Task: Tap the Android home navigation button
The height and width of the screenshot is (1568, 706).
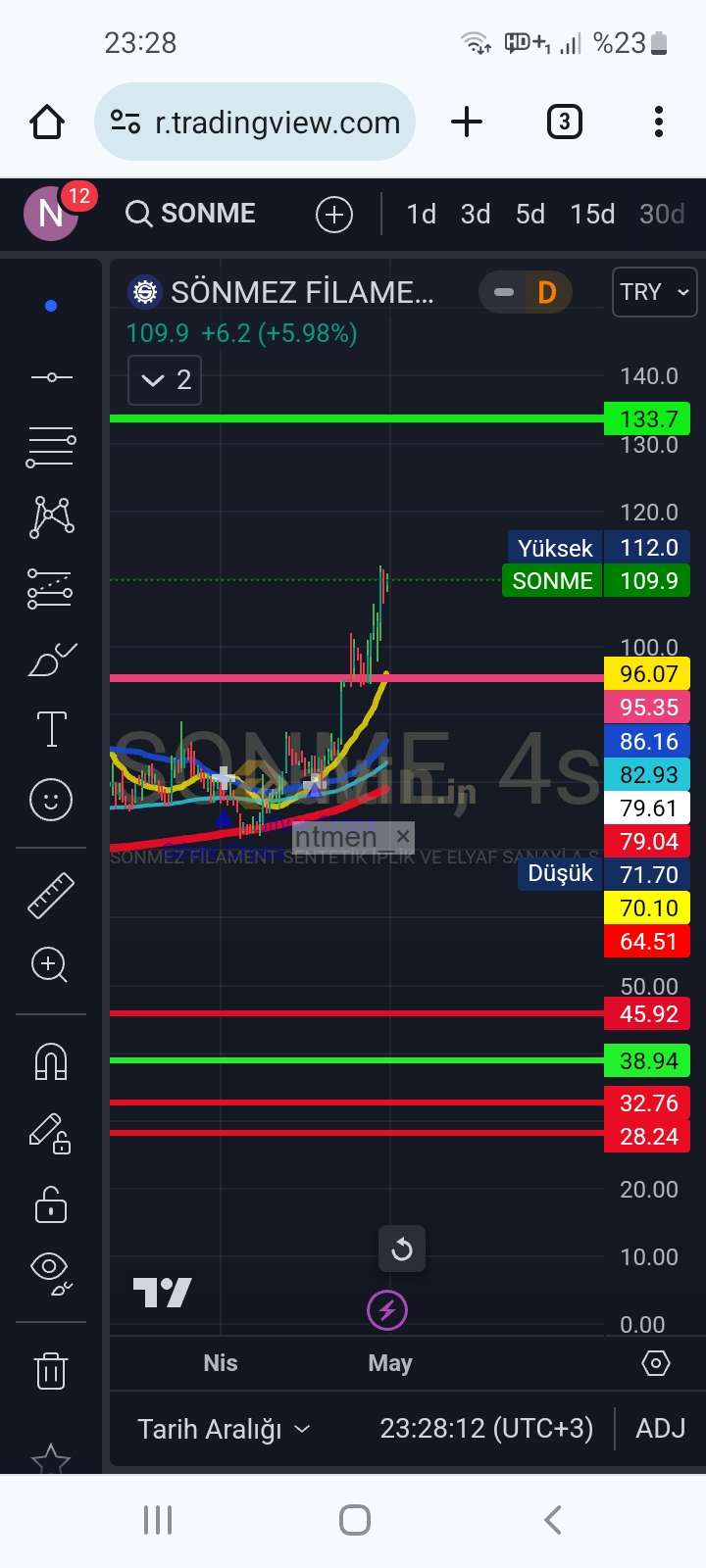Action: pyautogui.click(x=354, y=1520)
